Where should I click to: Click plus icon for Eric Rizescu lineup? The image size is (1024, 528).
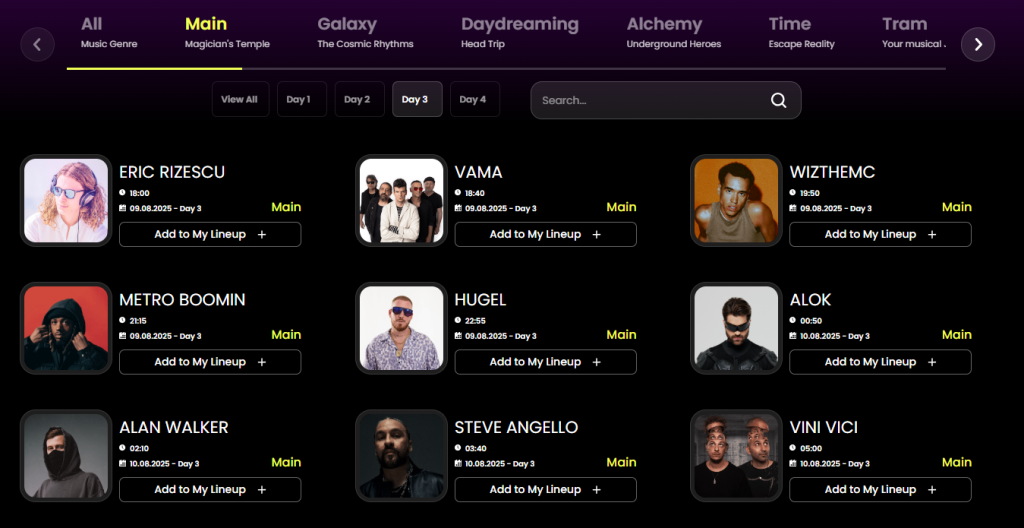(x=262, y=235)
